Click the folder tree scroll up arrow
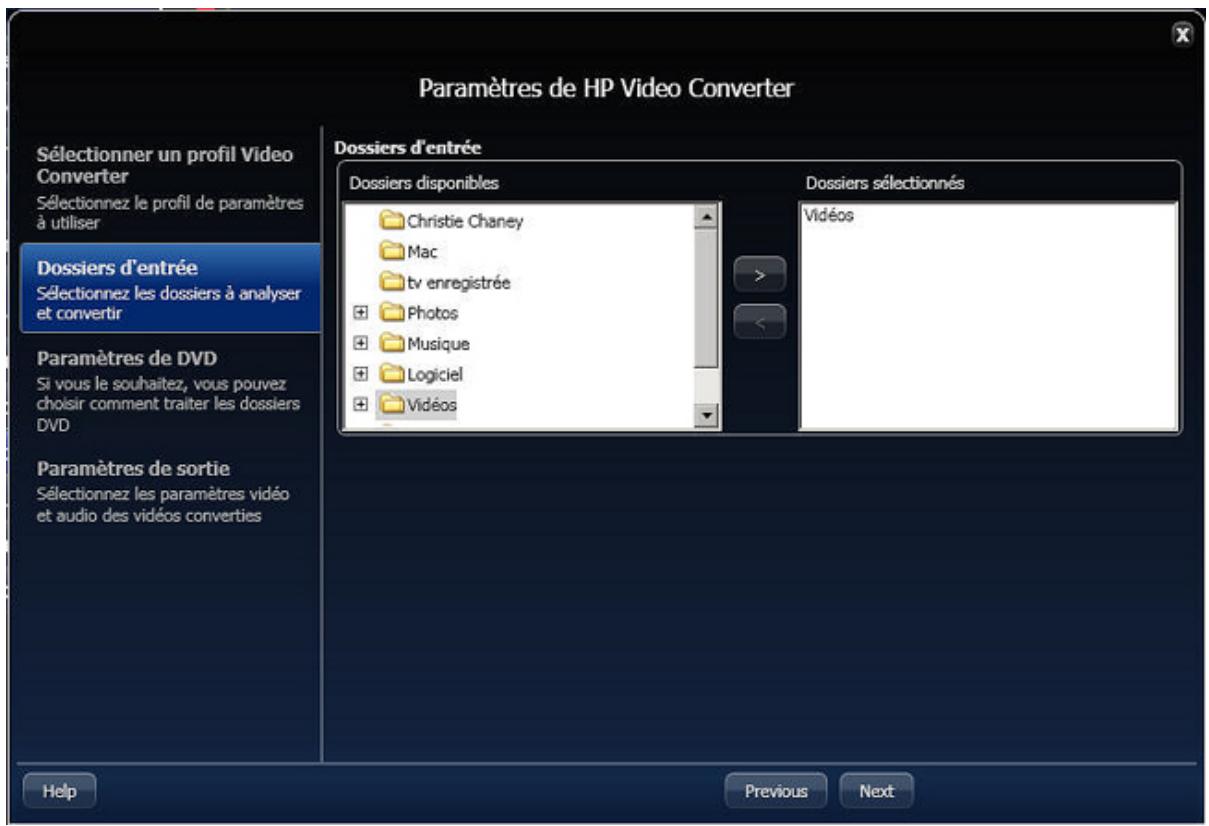The width and height of the screenshot is (1209, 826). pyautogui.click(x=707, y=216)
